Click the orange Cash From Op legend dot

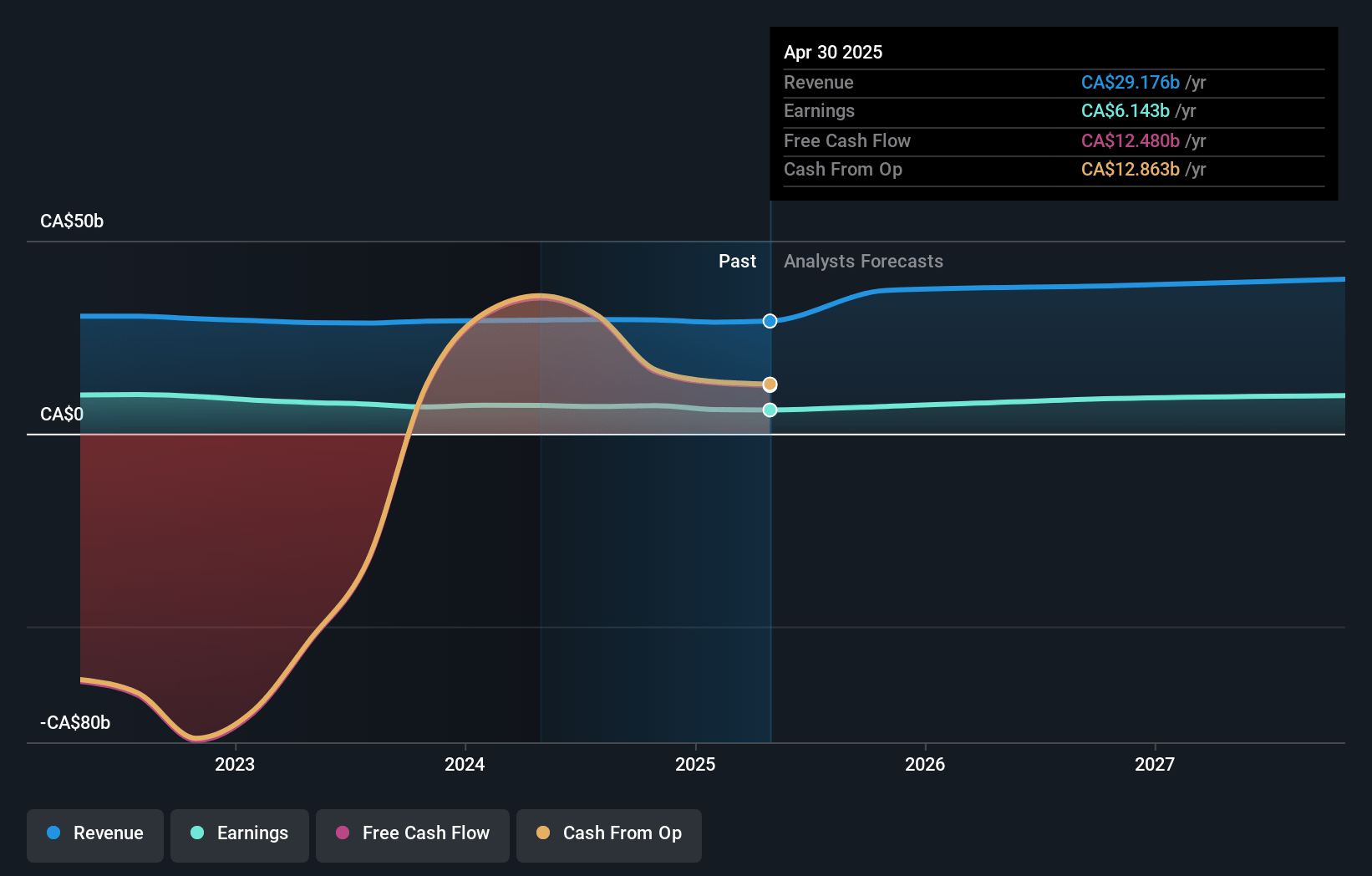click(543, 833)
